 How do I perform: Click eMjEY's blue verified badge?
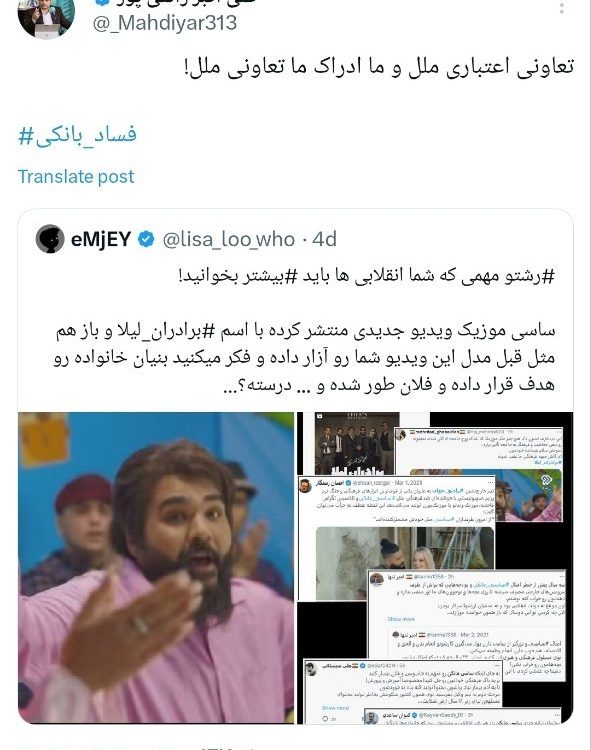(x=146, y=239)
